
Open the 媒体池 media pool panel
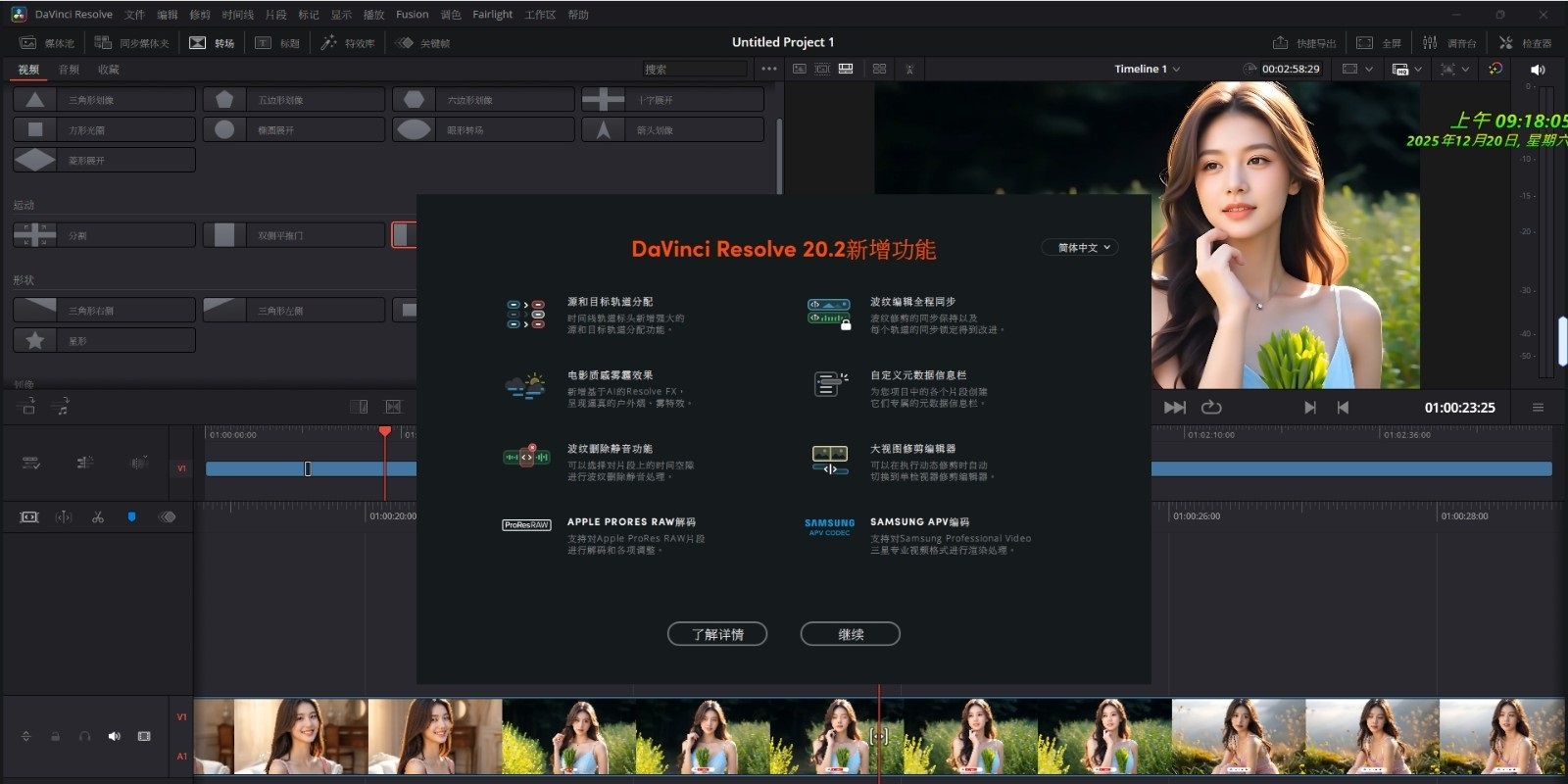(x=47, y=43)
